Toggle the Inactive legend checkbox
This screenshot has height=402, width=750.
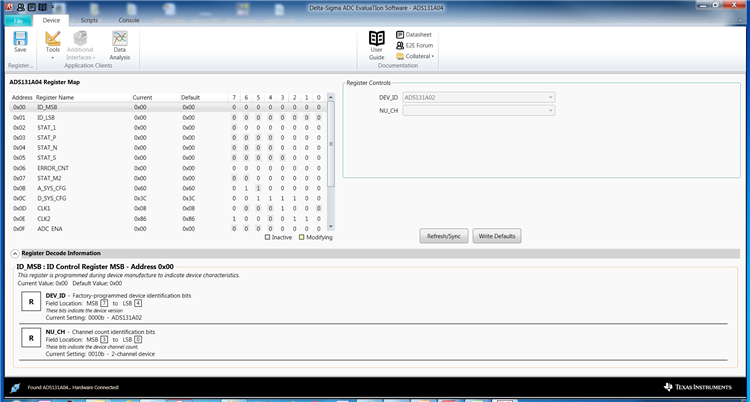point(267,237)
